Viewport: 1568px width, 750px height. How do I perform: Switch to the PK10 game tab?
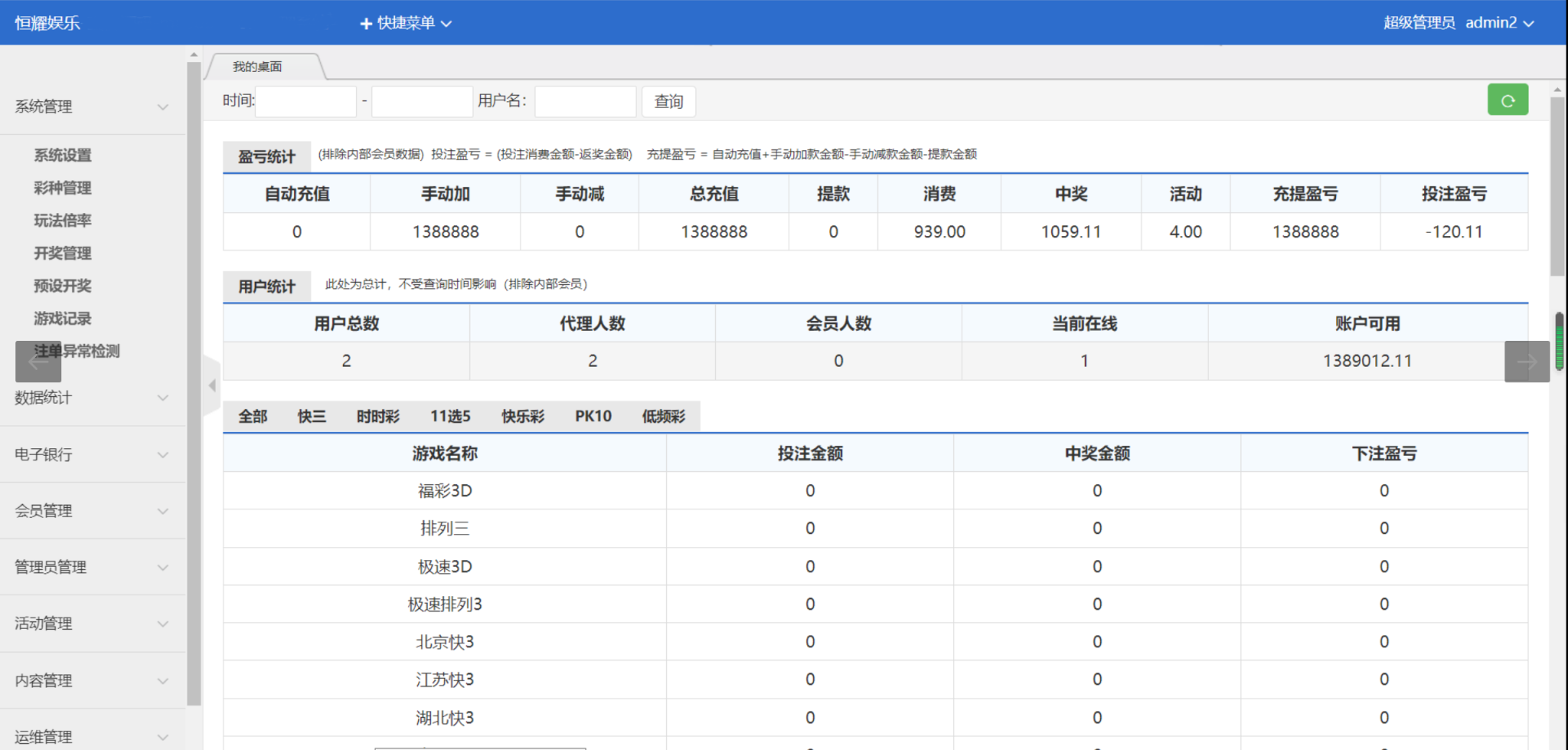pos(593,416)
